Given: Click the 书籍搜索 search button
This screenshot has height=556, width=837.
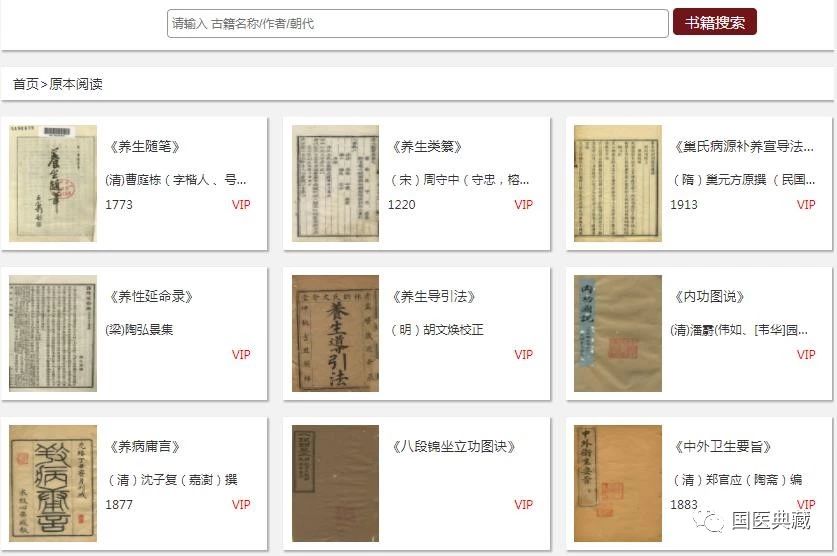Looking at the screenshot, I should click(714, 23).
